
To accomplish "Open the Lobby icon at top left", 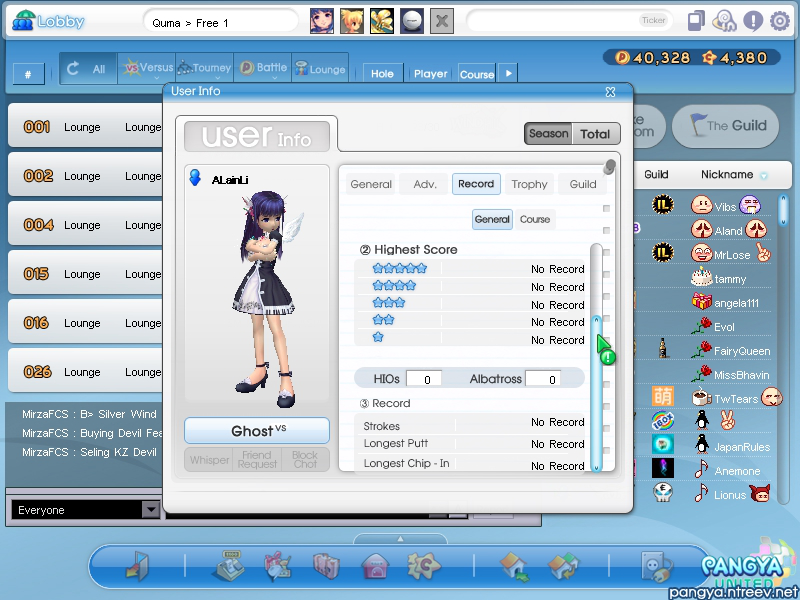I will 22,21.
